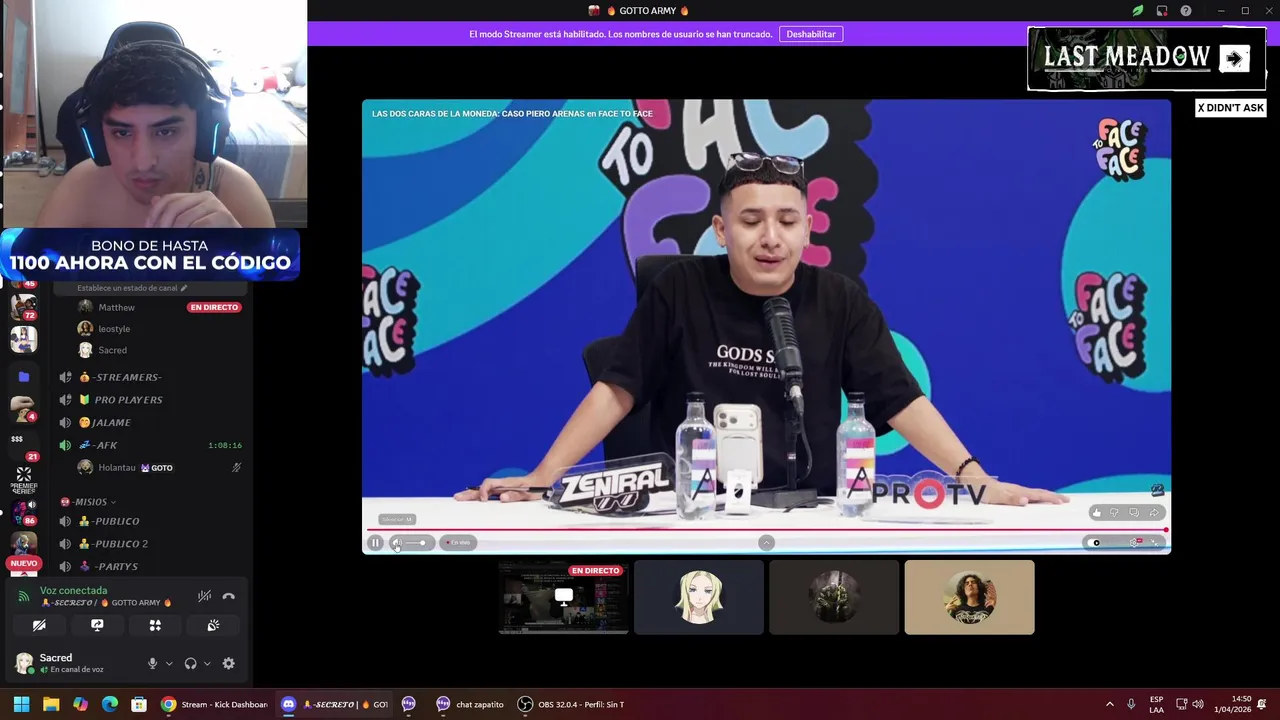Toggle noise suppression in voice panel
The width and height of the screenshot is (1280, 720).
tap(204, 596)
